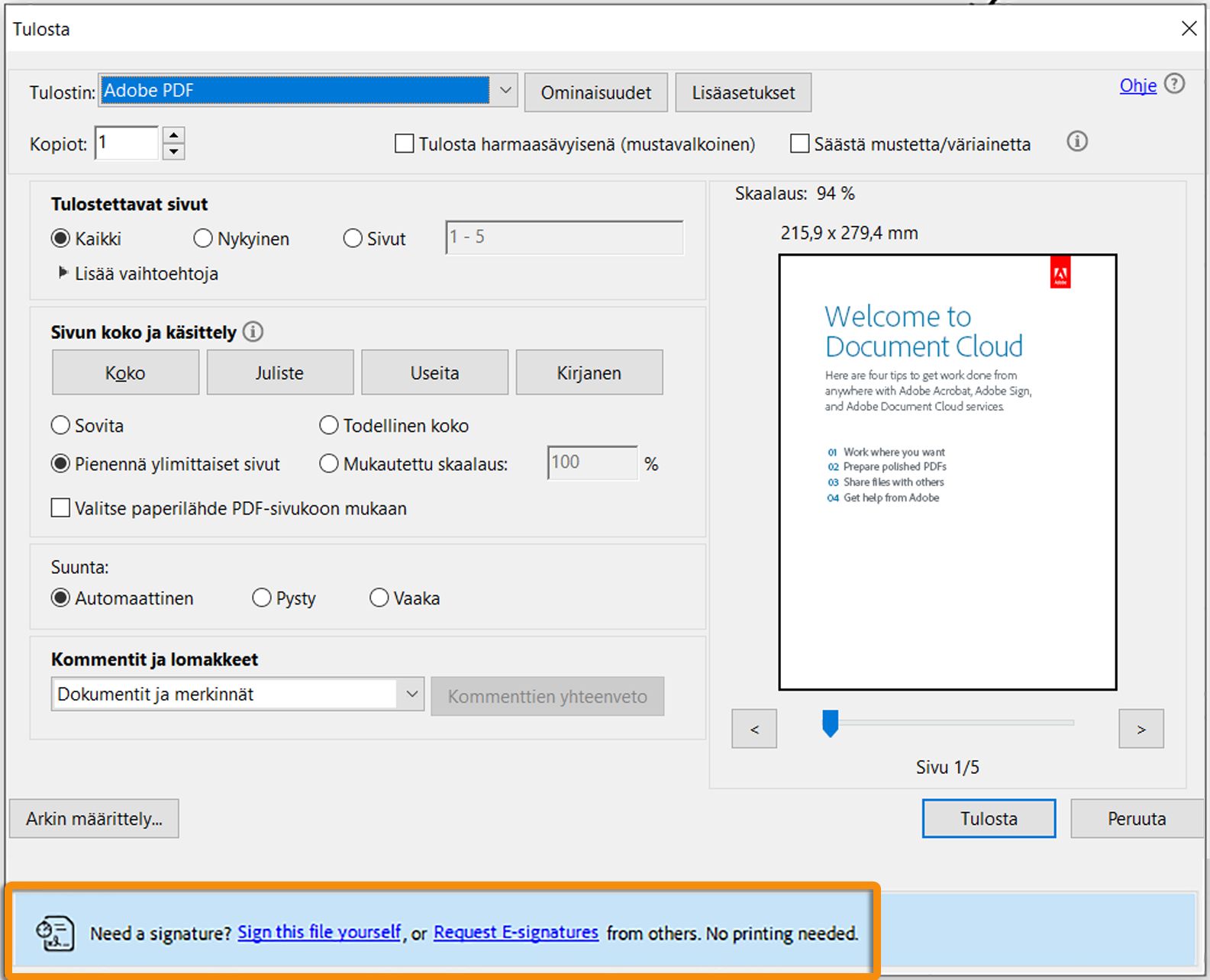Enable Säästä mustetta/väriainetta checkbox
1210x980 pixels.
point(799,143)
